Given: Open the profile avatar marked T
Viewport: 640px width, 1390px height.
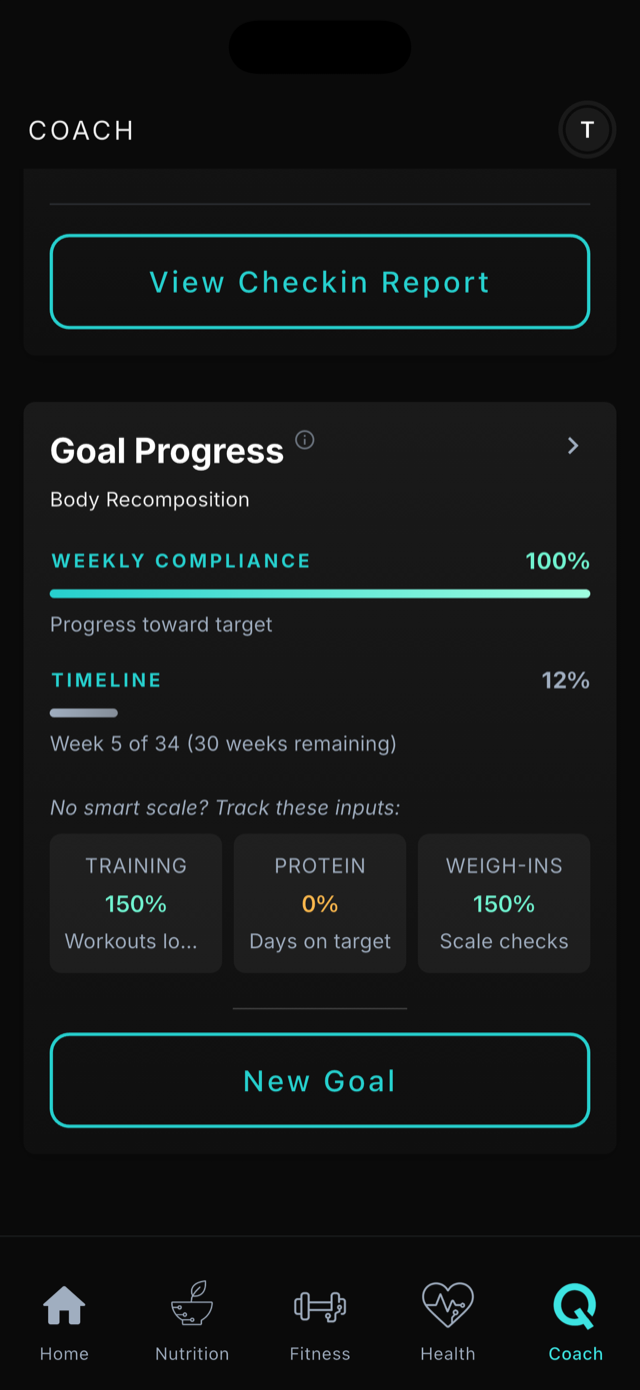Looking at the screenshot, I should pyautogui.click(x=587, y=129).
